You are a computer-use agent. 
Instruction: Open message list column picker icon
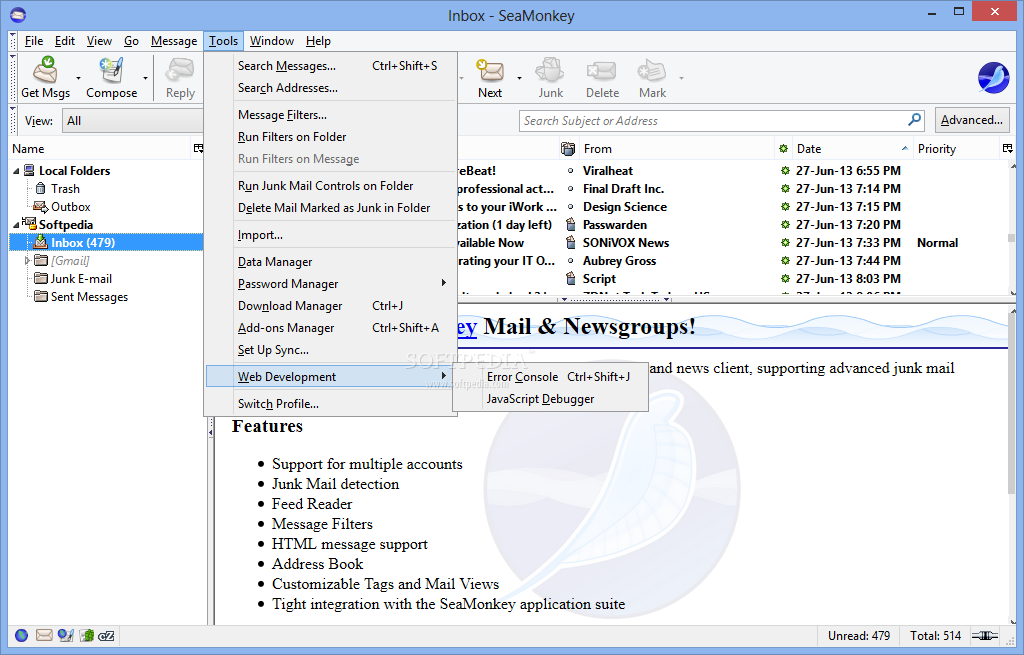[1008, 149]
